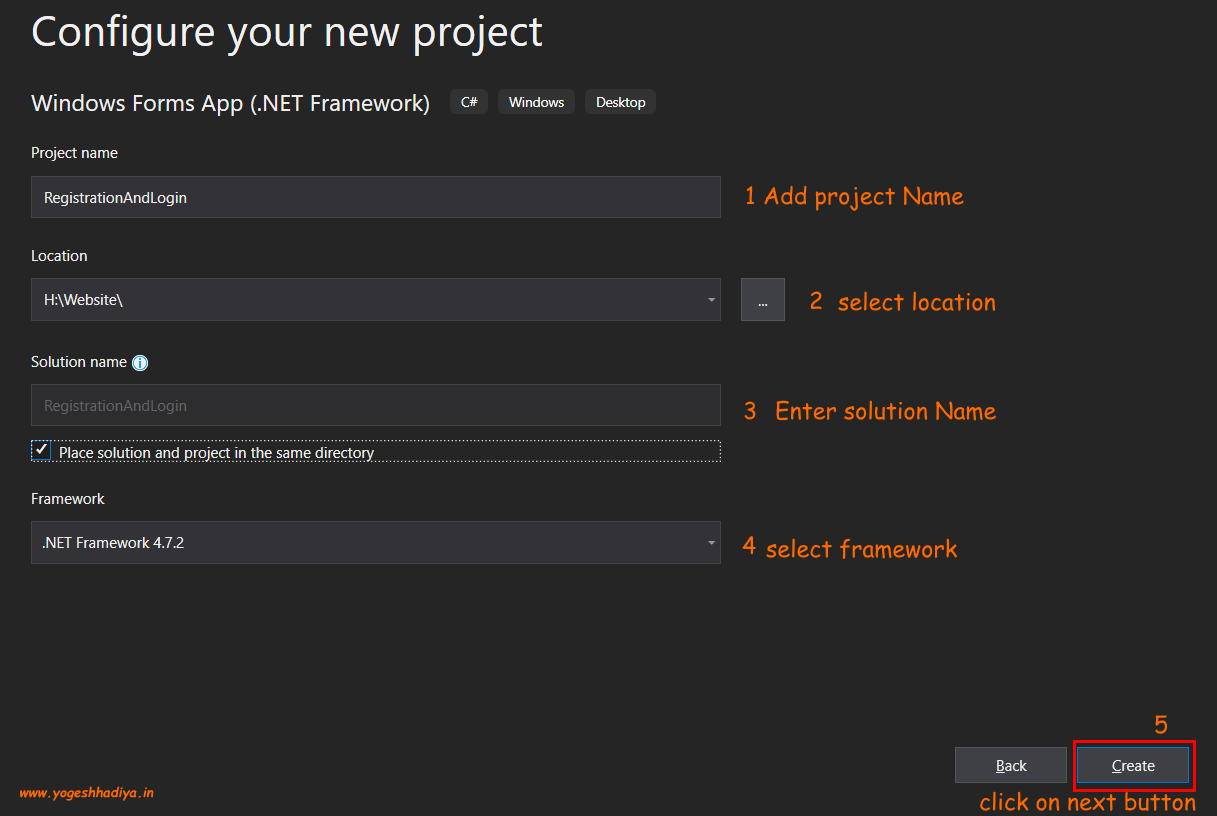Click the C# language tag

click(469, 102)
